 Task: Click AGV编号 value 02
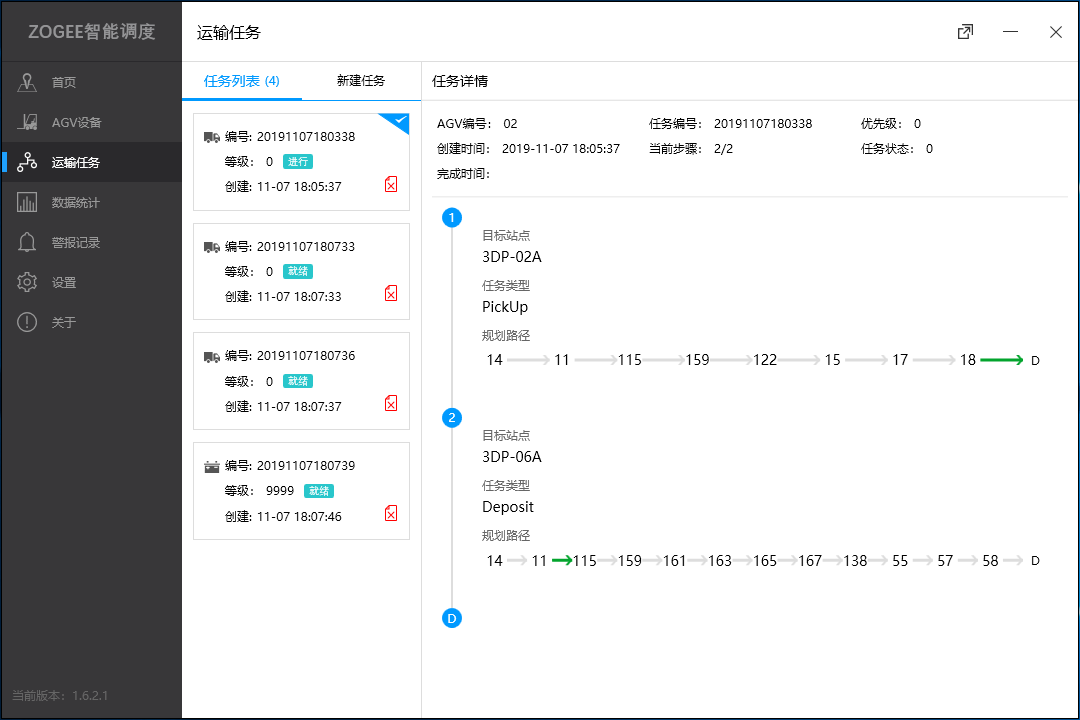[x=510, y=123]
